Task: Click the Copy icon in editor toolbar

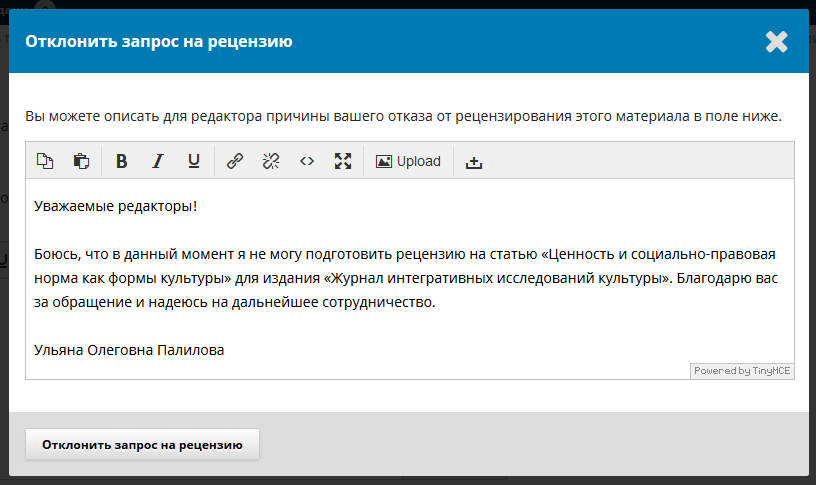Action: click(x=45, y=161)
